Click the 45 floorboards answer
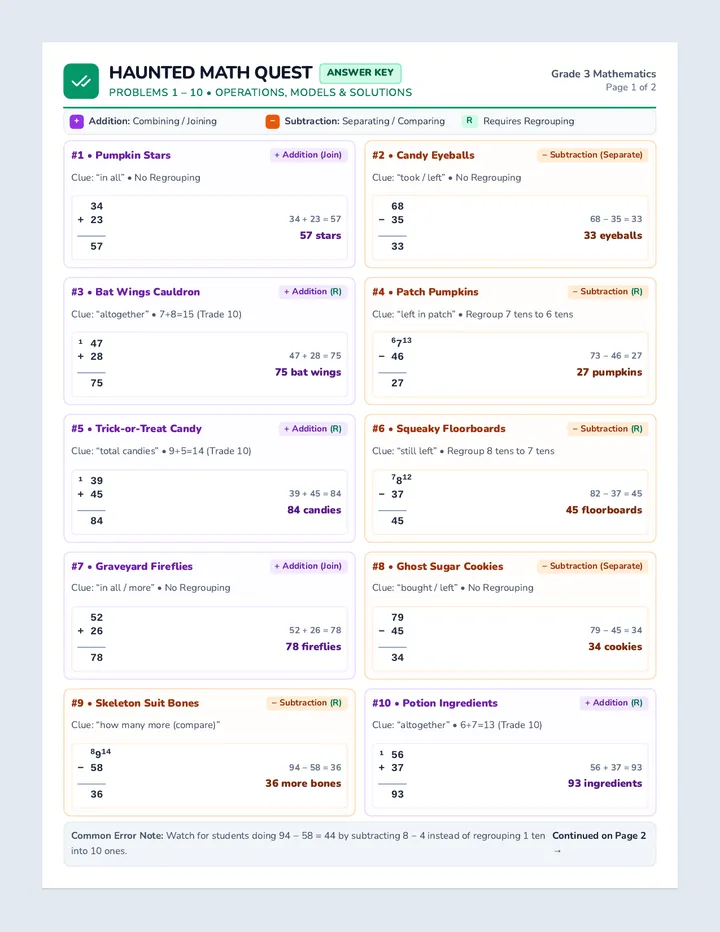 pos(604,510)
